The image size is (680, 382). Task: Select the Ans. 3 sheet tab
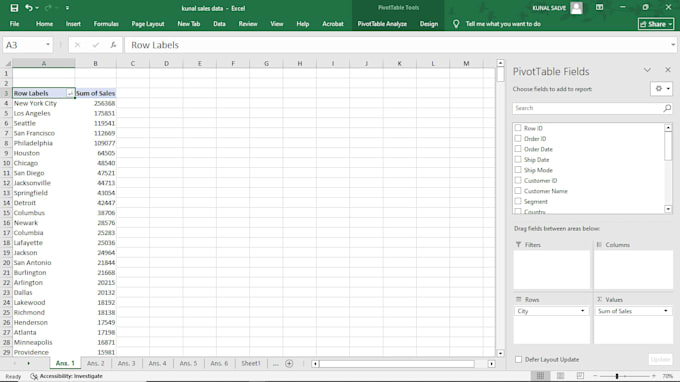127,363
